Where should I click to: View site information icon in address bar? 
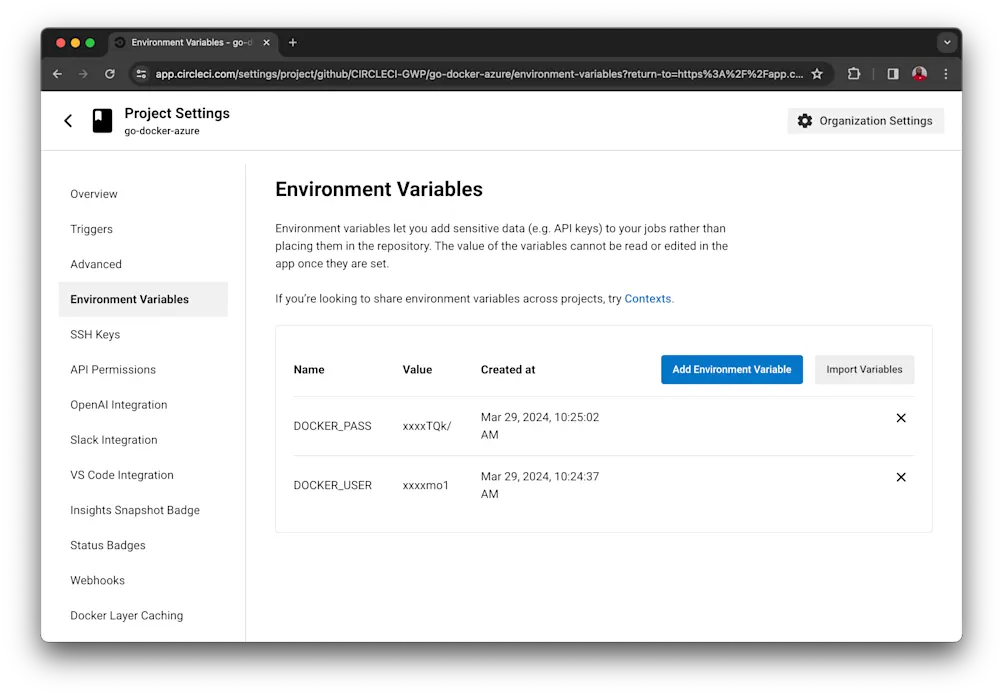pyautogui.click(x=143, y=73)
